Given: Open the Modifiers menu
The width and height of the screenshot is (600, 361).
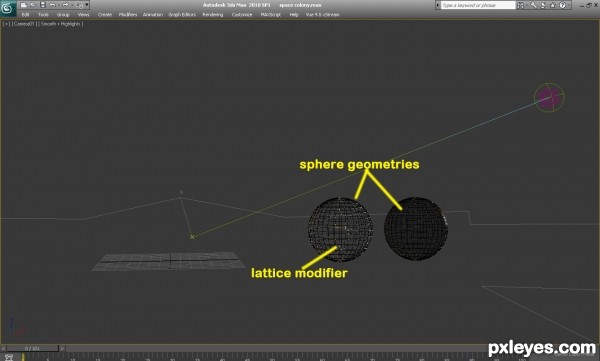Looking at the screenshot, I should (128, 15).
